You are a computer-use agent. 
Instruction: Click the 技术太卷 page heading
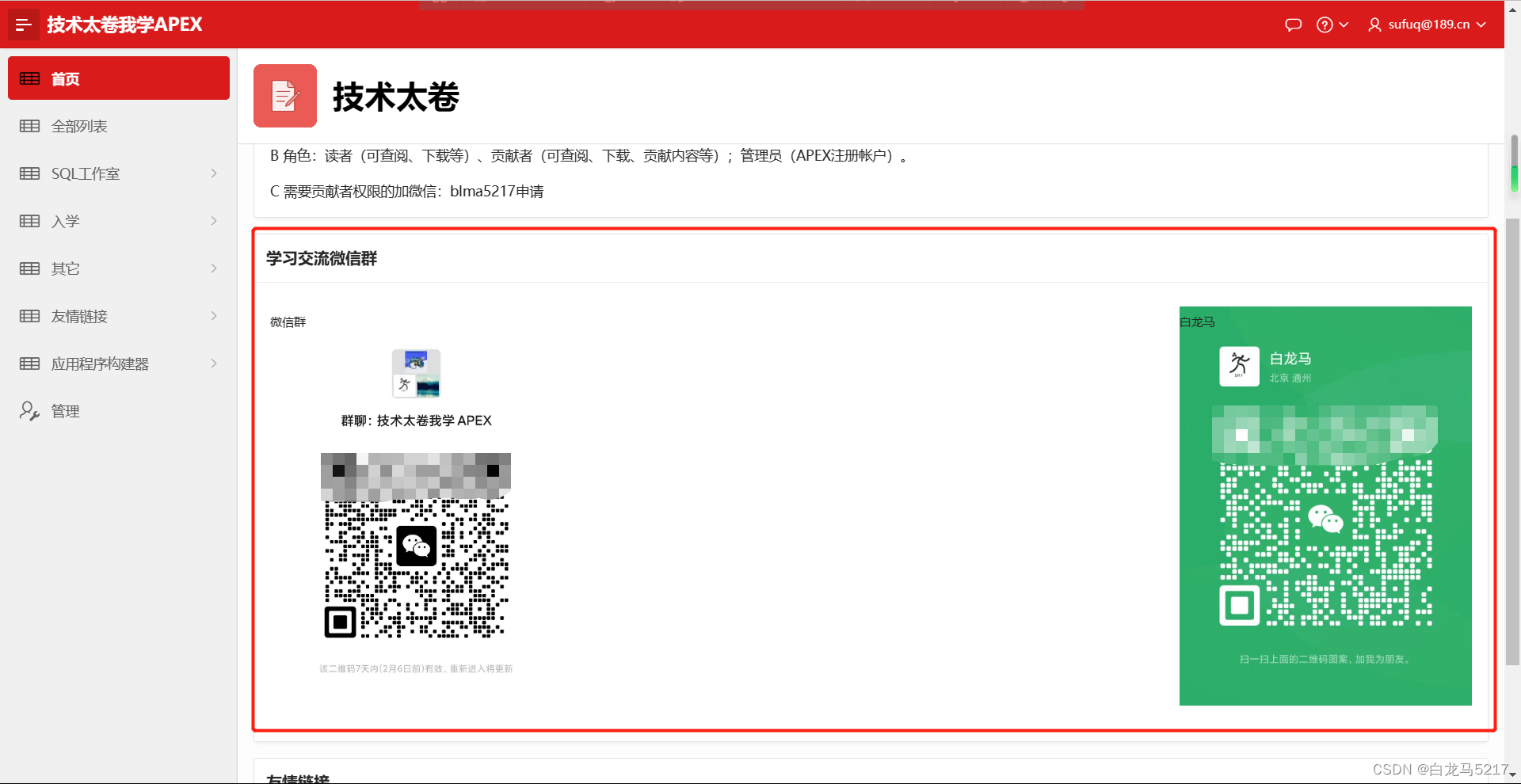click(396, 97)
